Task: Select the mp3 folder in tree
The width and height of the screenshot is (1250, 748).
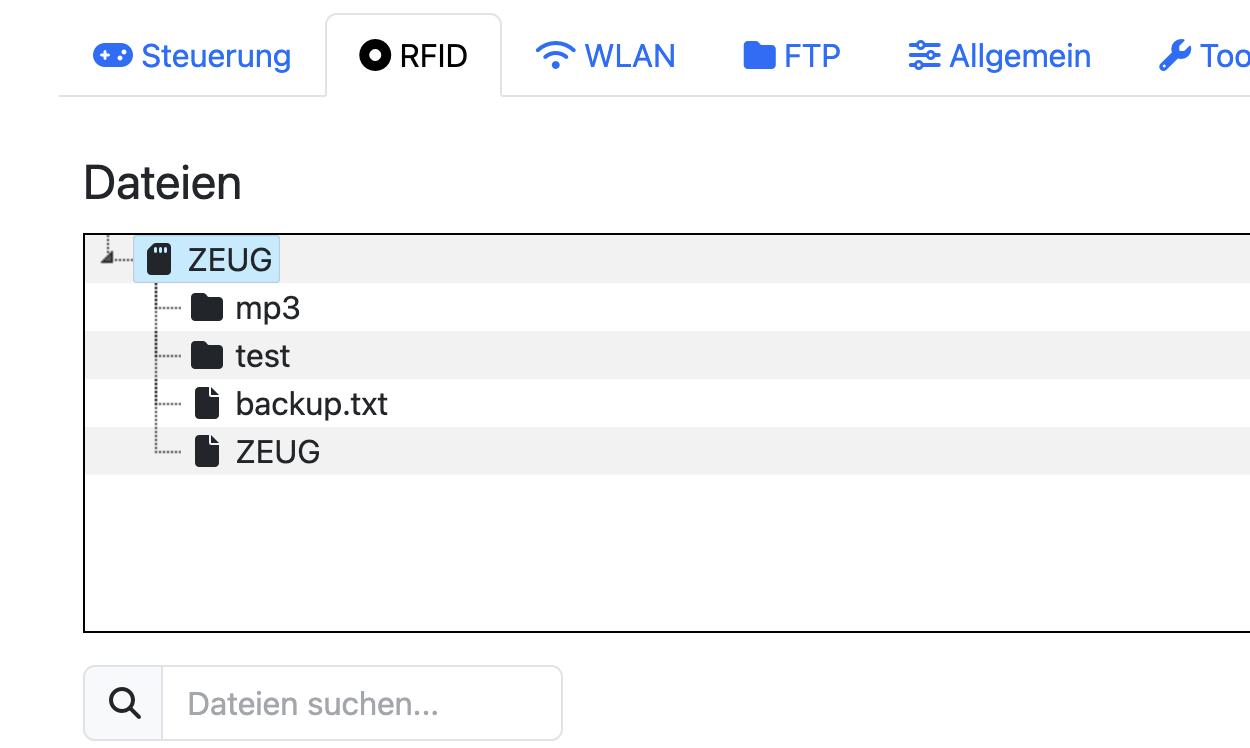Action: 267,308
